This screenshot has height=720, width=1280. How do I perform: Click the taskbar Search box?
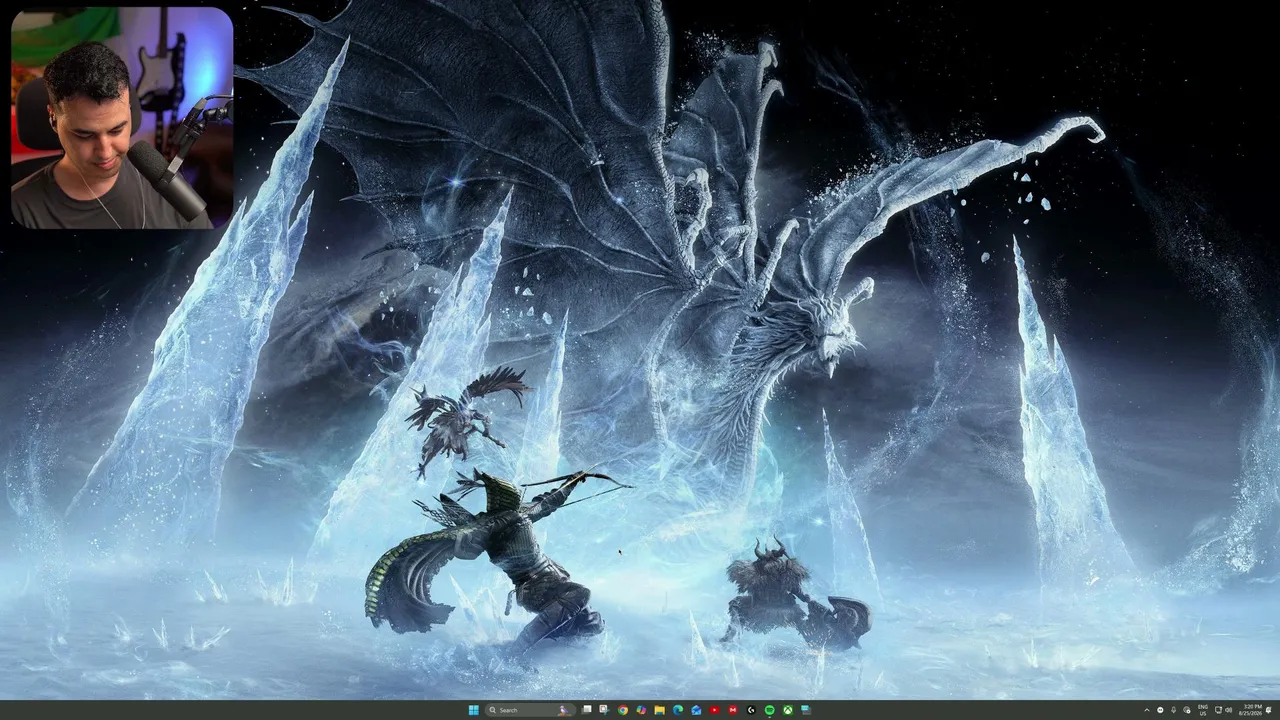[x=530, y=710]
